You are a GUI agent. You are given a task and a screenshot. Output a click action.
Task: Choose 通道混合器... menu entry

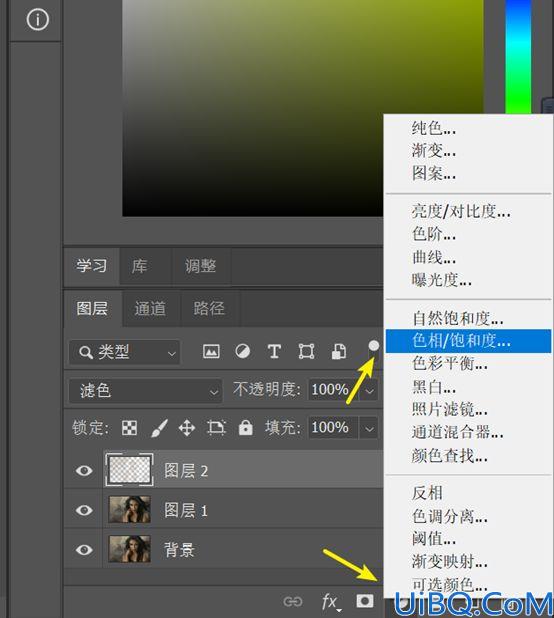click(468, 432)
